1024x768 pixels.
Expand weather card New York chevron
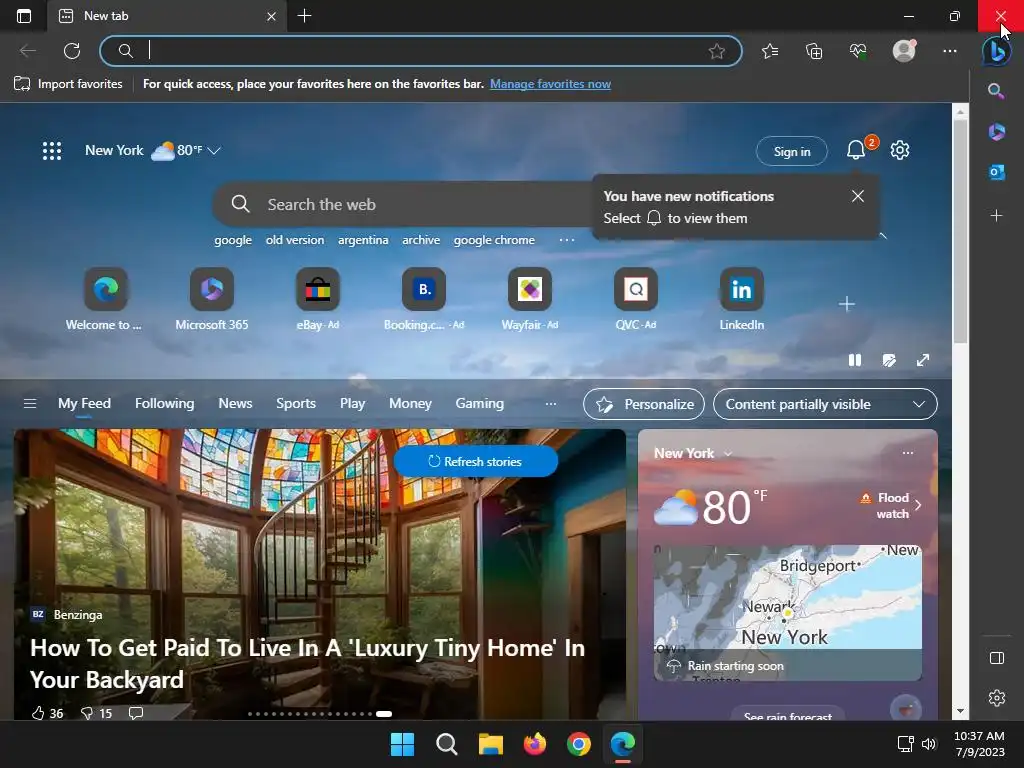point(728,453)
